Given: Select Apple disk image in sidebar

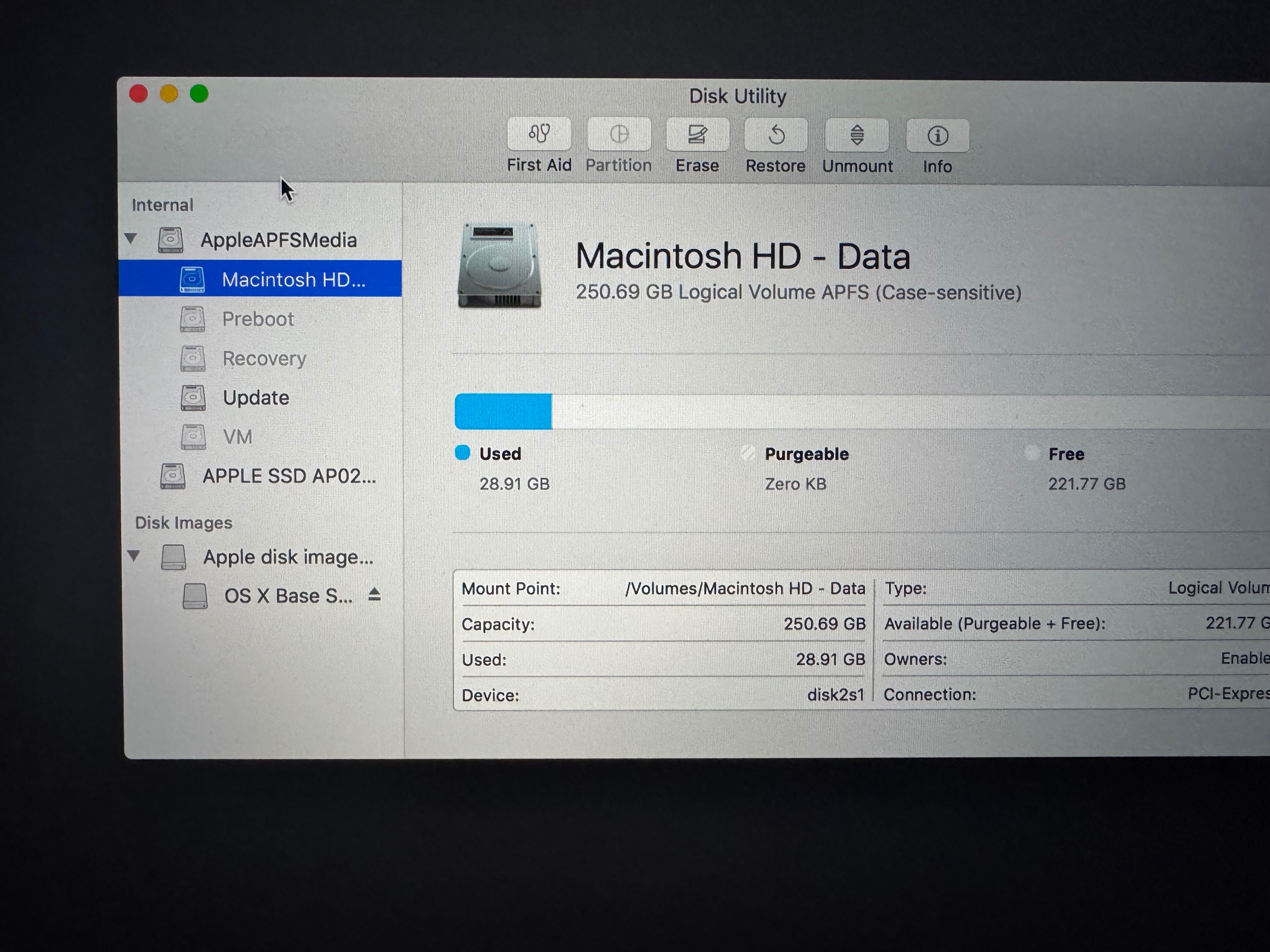Looking at the screenshot, I should pyautogui.click(x=262, y=557).
